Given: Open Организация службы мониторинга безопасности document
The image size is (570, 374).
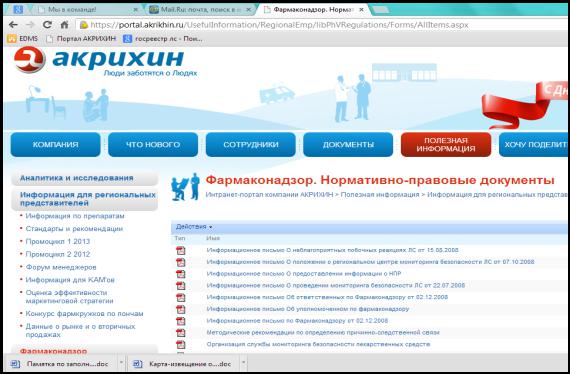Looking at the screenshot, I should point(318,344).
